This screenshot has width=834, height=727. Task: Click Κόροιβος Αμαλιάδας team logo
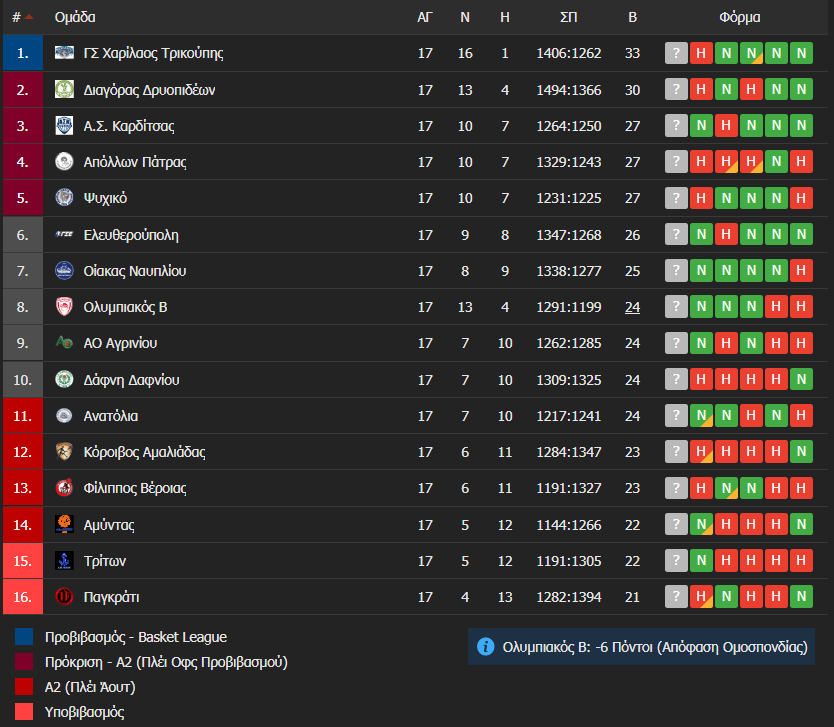click(64, 452)
